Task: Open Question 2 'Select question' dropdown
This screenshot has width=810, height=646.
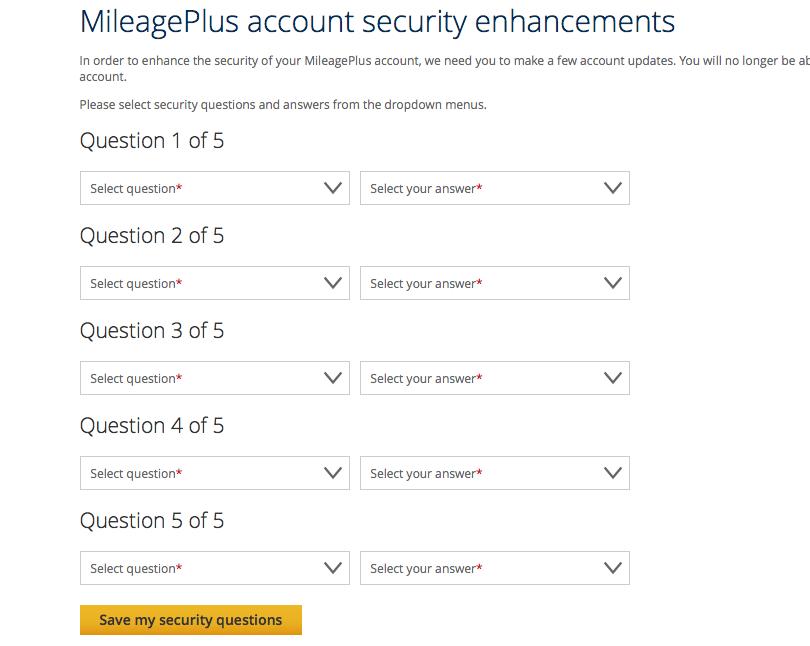Action: 200,283
